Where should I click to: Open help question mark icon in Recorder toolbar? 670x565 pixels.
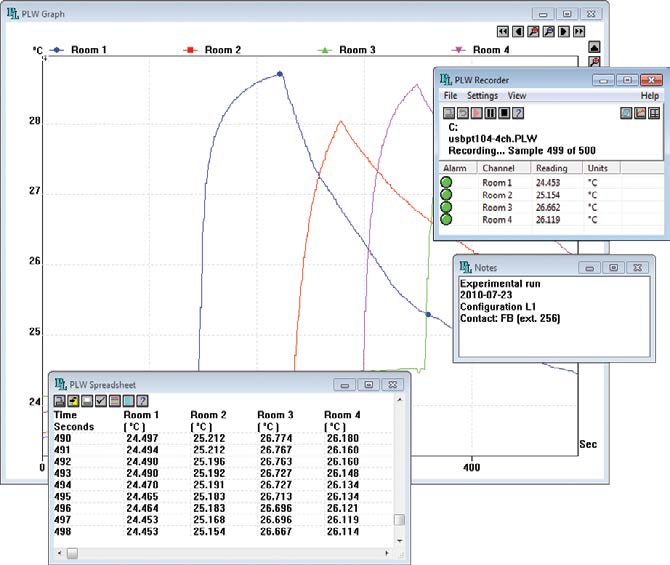[519, 112]
